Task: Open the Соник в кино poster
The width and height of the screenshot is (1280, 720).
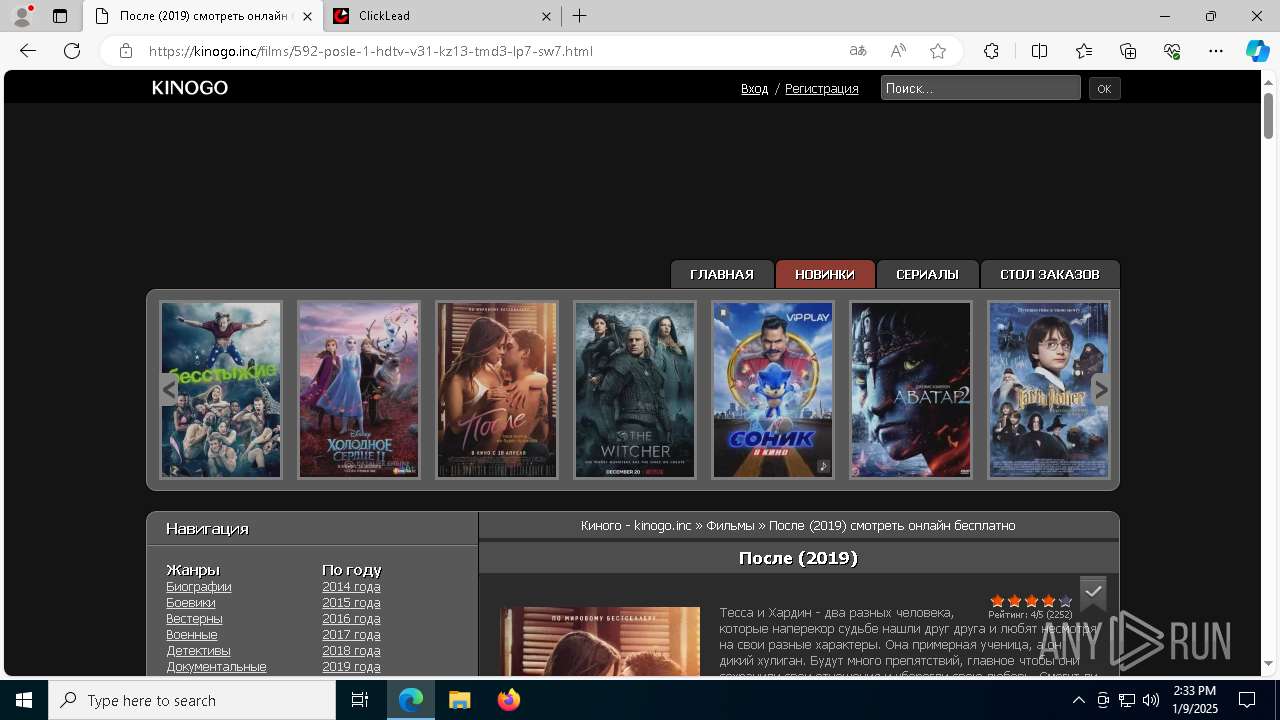Action: [x=773, y=390]
